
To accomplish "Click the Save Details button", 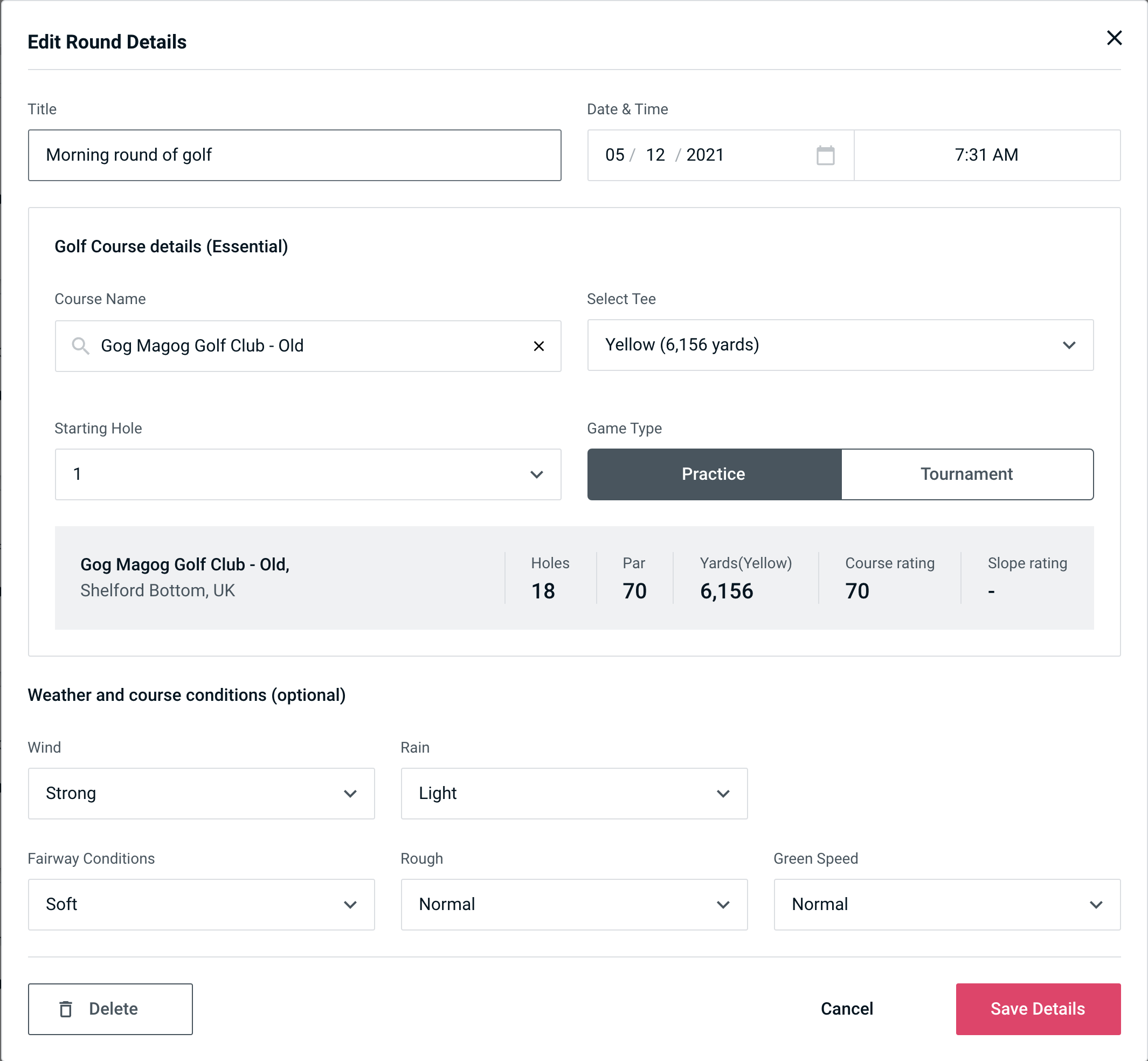I will pyautogui.click(x=1037, y=1008).
